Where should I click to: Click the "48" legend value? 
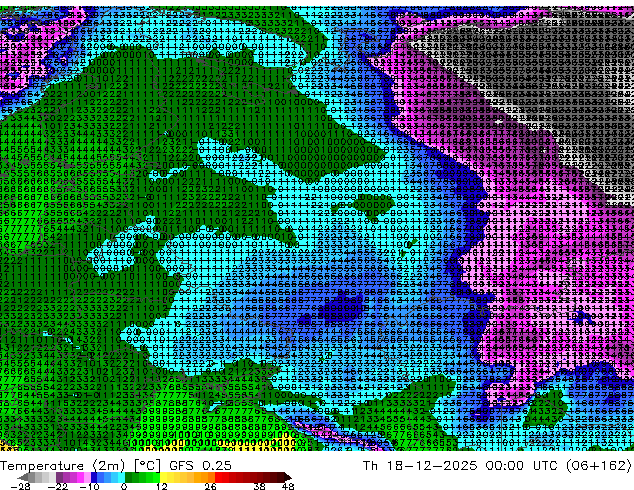[x=288, y=486]
